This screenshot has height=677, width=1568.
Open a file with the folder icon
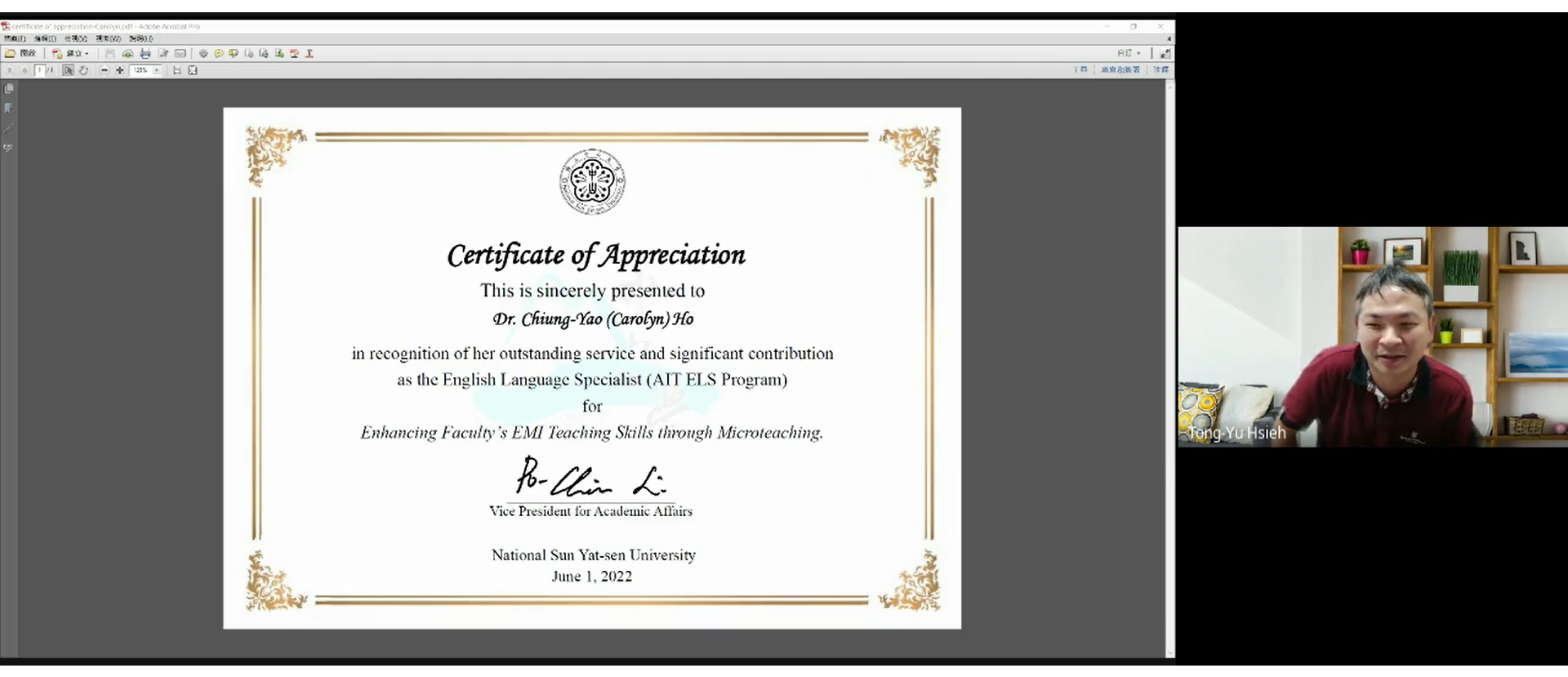coord(10,53)
